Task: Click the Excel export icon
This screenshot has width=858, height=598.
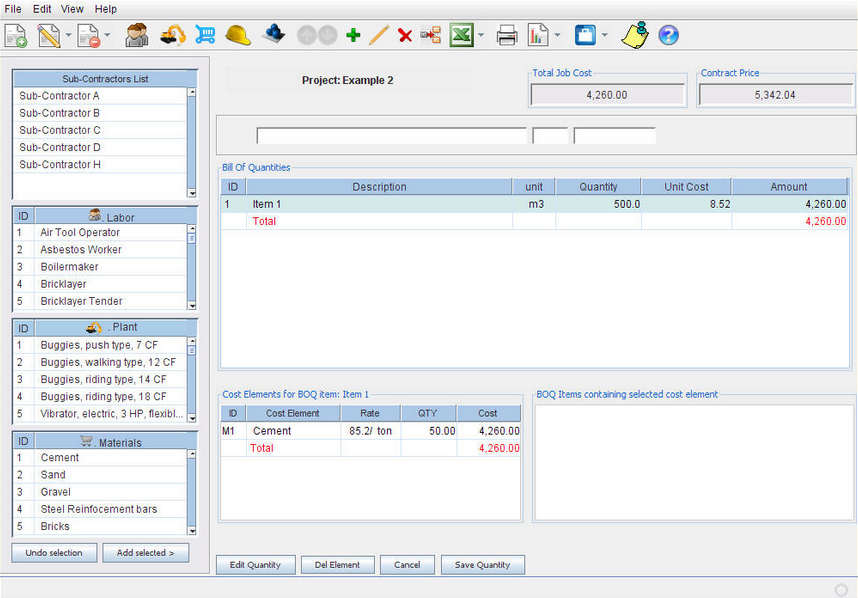Action: [x=462, y=36]
